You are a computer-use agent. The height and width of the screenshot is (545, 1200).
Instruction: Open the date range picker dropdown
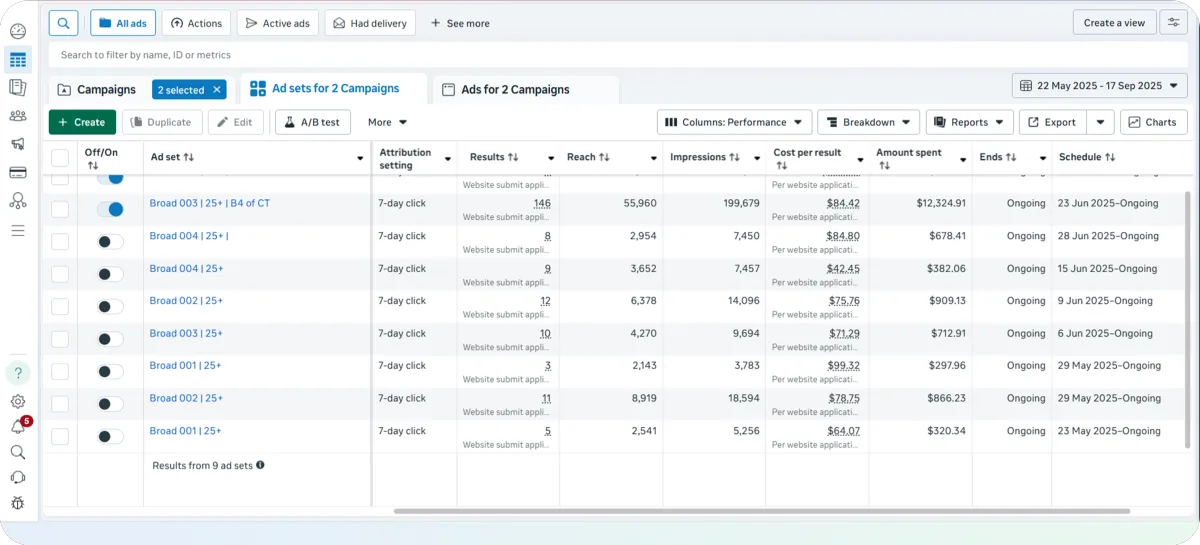click(1099, 86)
